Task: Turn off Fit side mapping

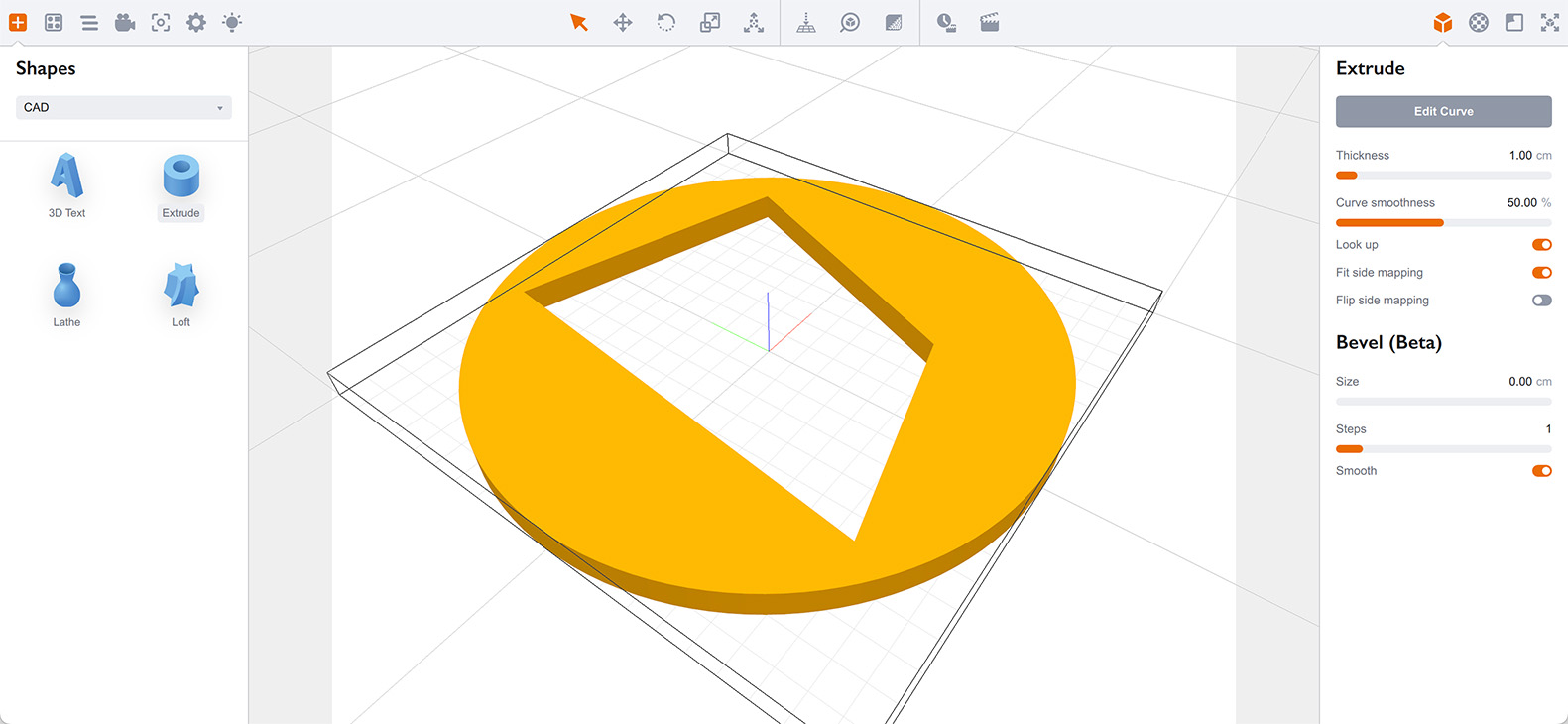Action: click(x=1541, y=273)
